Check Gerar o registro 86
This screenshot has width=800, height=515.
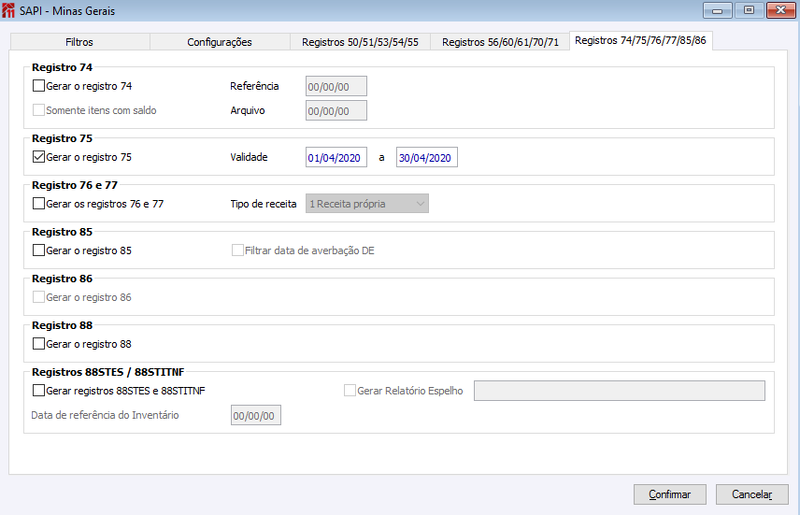39,297
